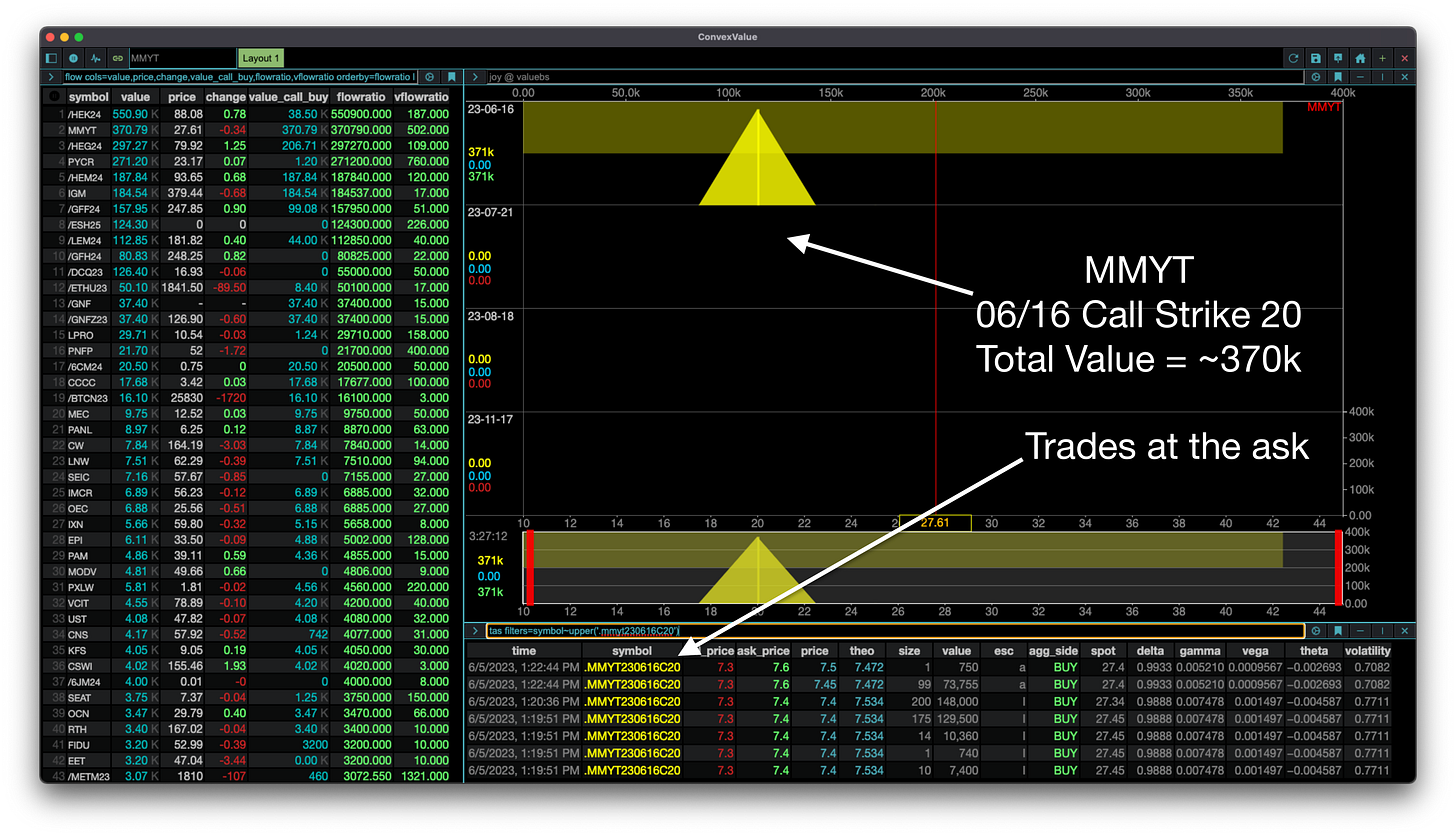The width and height of the screenshot is (1456, 836).
Task: Click the 27.61 spot price marker
Action: click(935, 523)
